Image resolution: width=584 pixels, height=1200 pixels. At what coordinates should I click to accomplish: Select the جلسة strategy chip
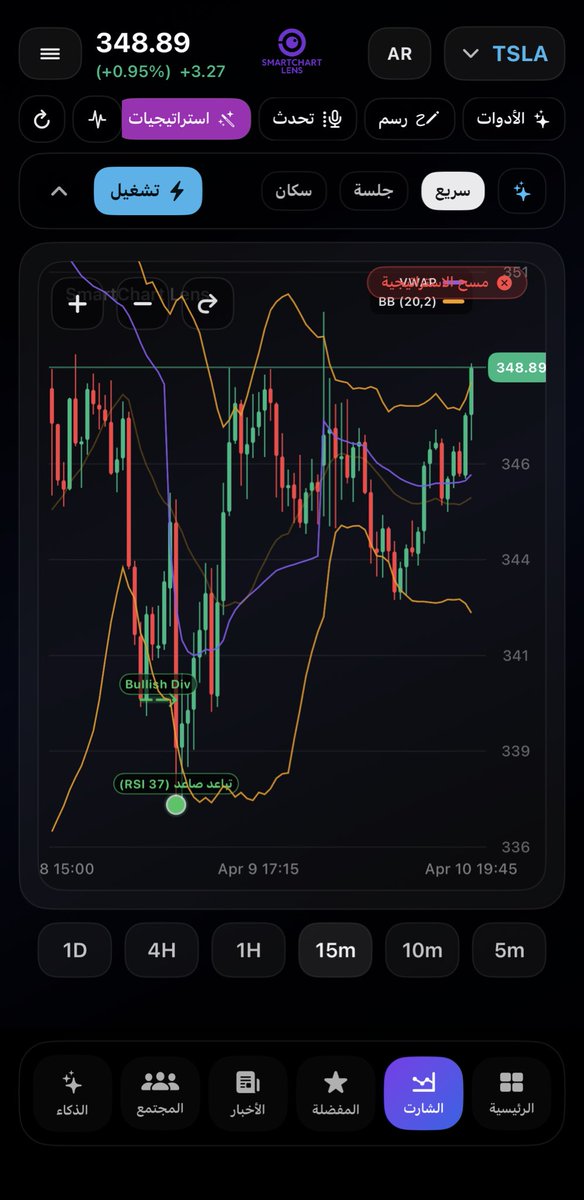[374, 191]
